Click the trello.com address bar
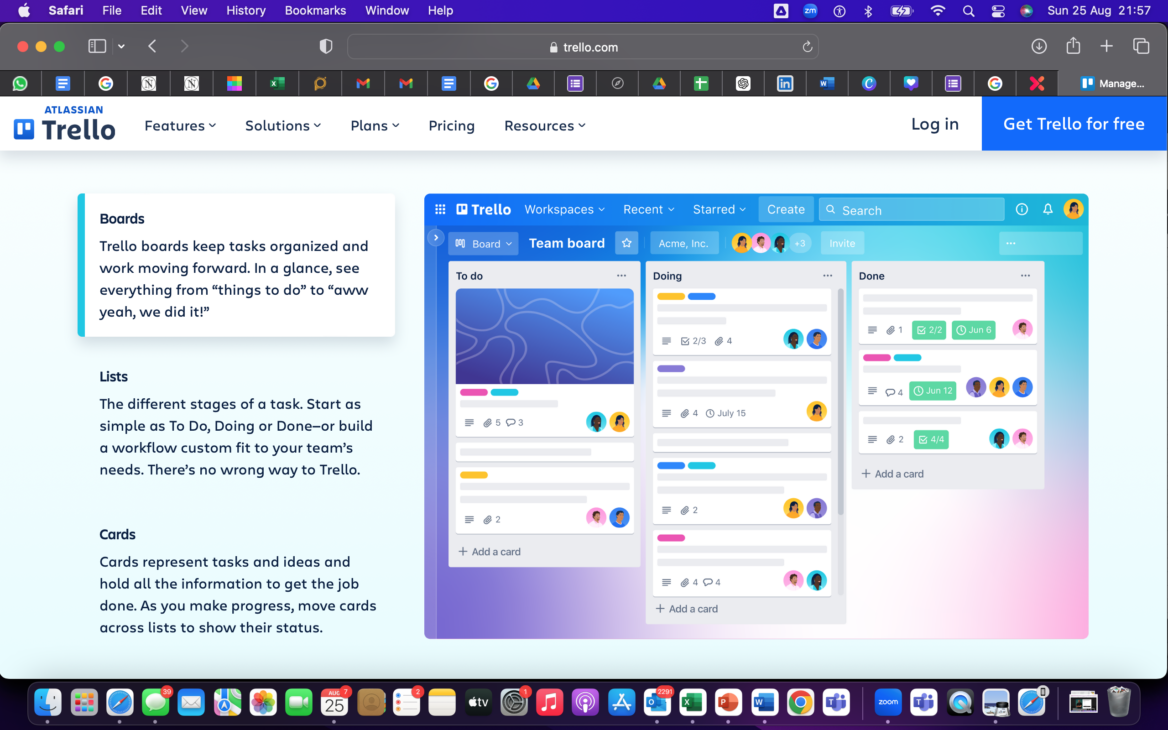Image resolution: width=1168 pixels, height=730 pixels. [583, 47]
